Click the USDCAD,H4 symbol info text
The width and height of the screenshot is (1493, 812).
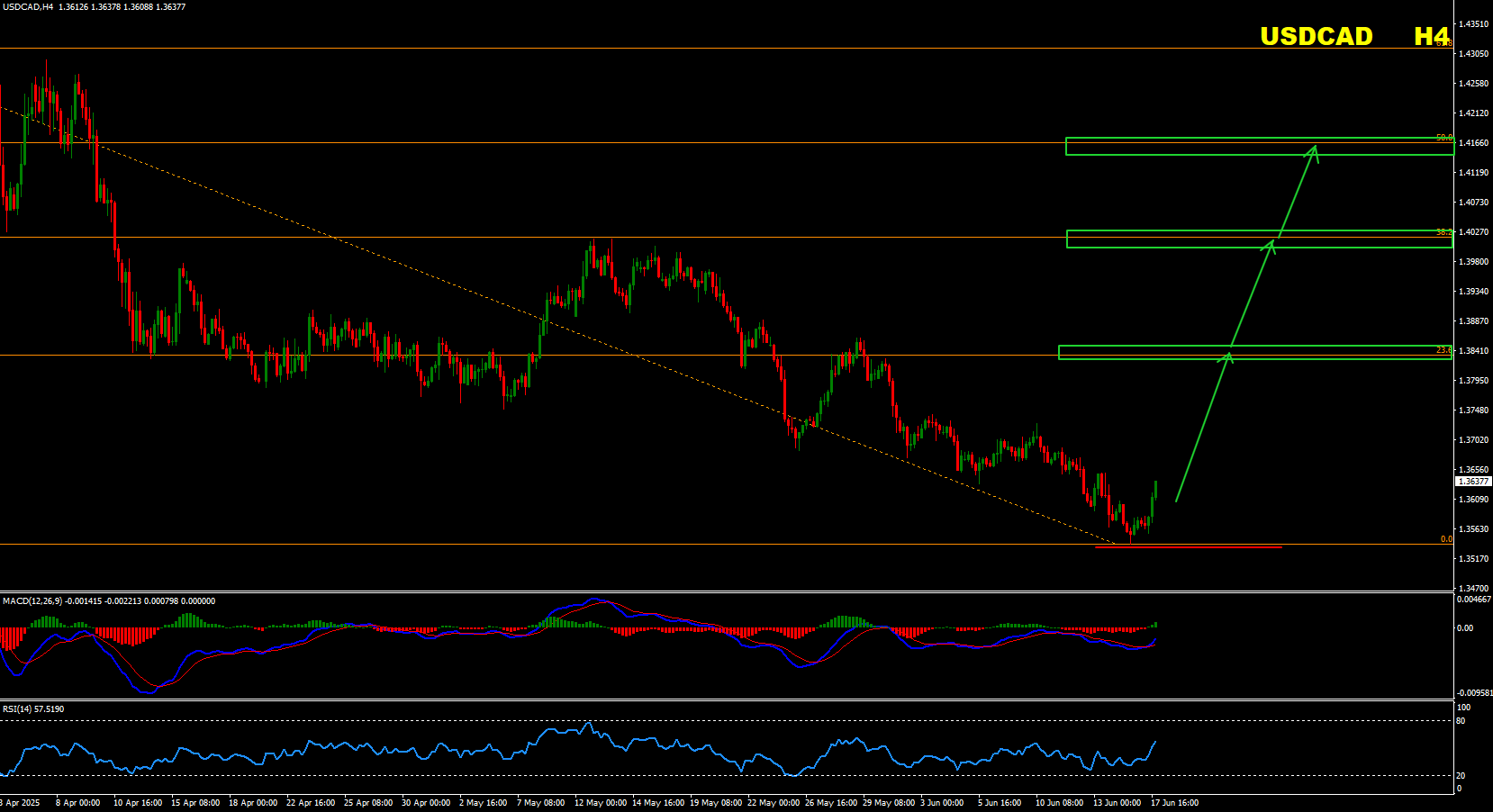pyautogui.click(x=28, y=7)
